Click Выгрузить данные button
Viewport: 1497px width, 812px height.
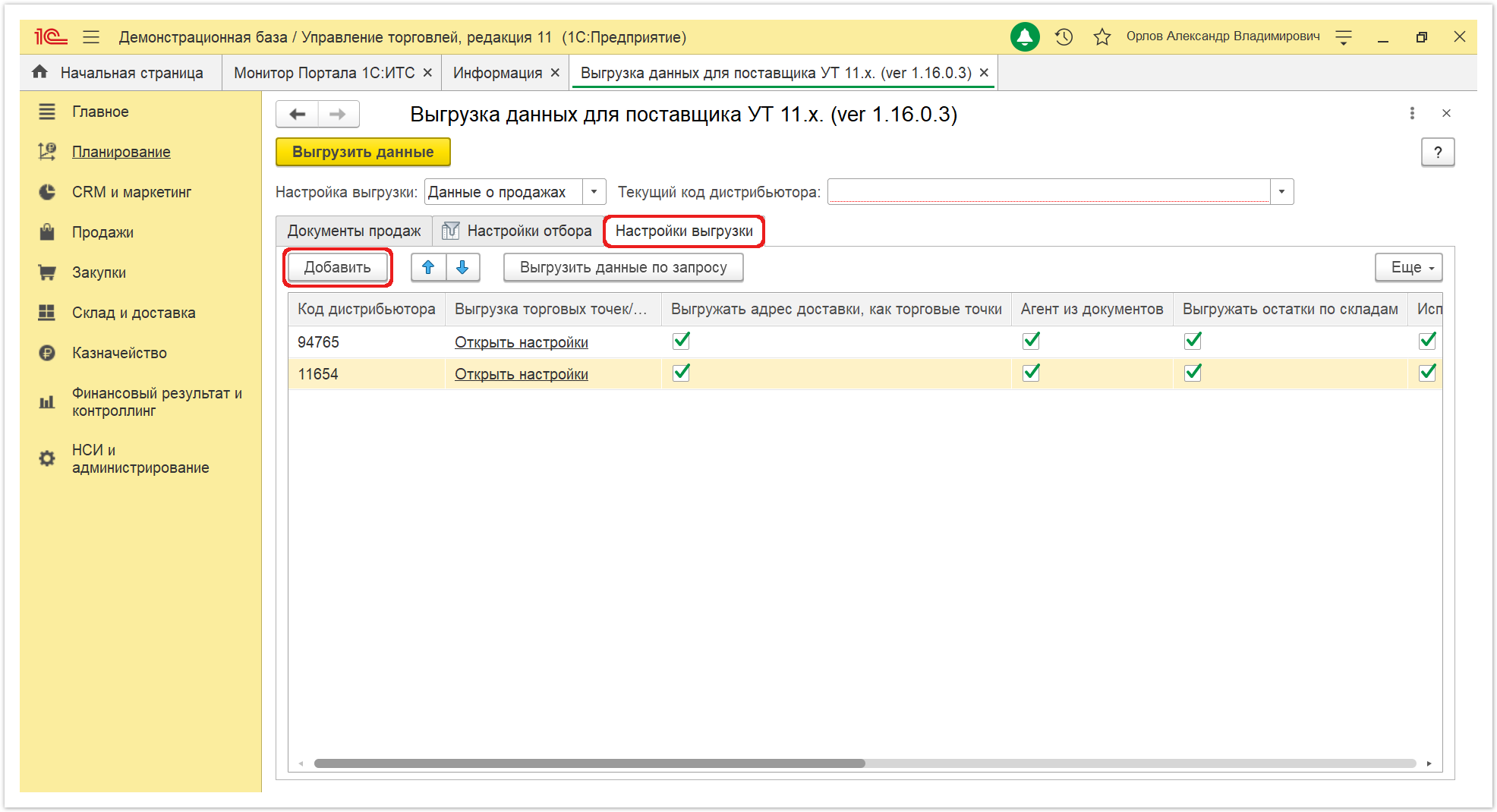point(363,152)
